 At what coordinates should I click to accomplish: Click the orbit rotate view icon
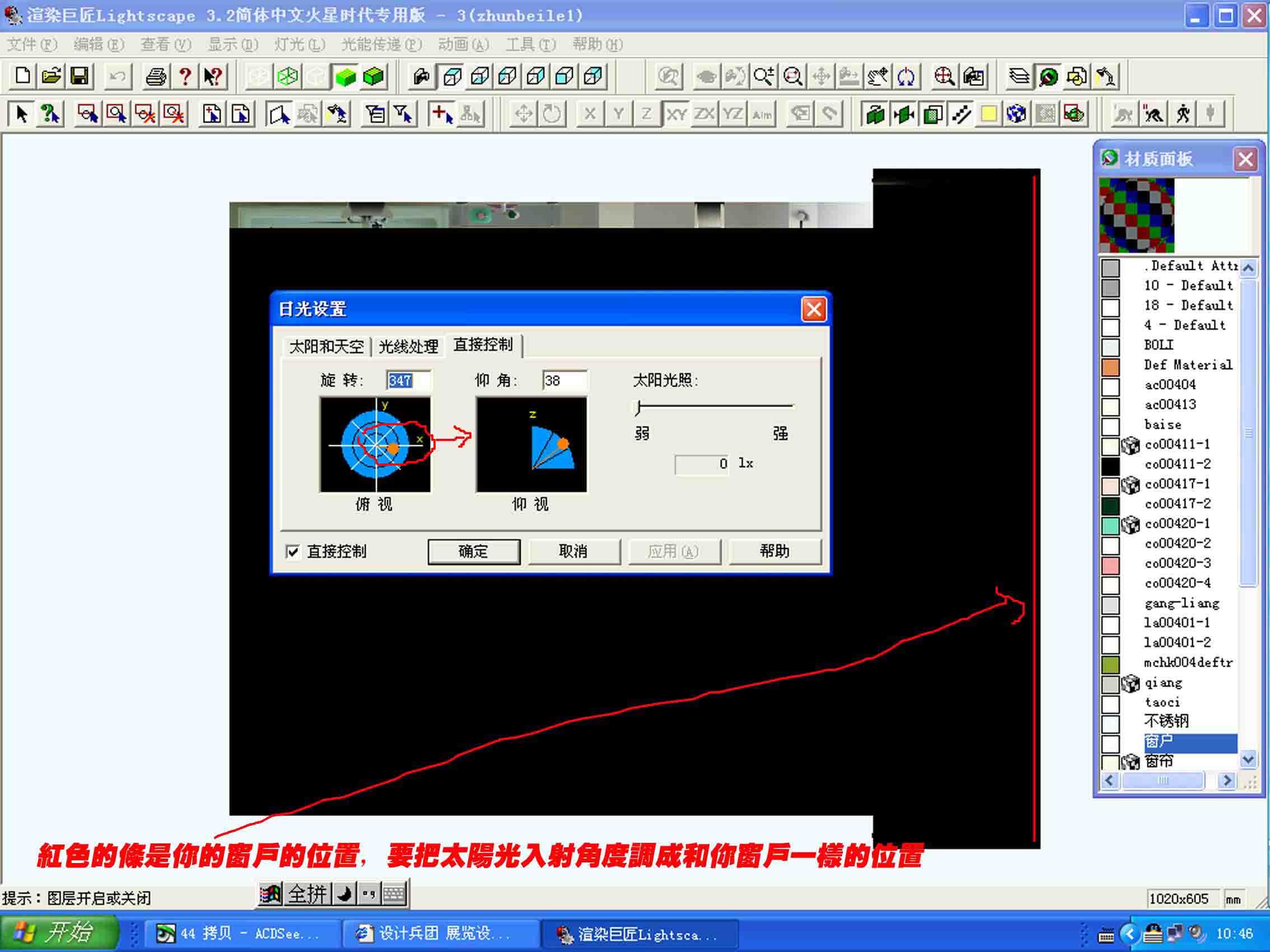[906, 76]
